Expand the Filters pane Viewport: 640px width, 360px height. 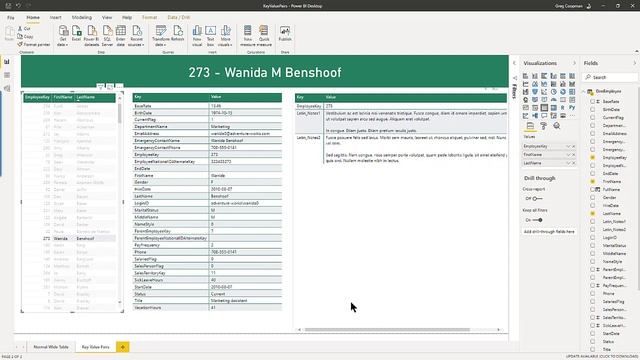point(514,63)
